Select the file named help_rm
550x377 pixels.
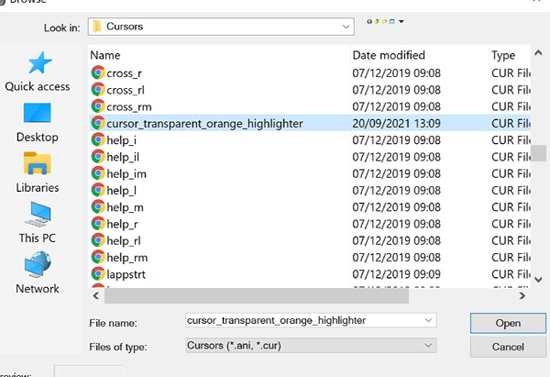click(x=127, y=258)
